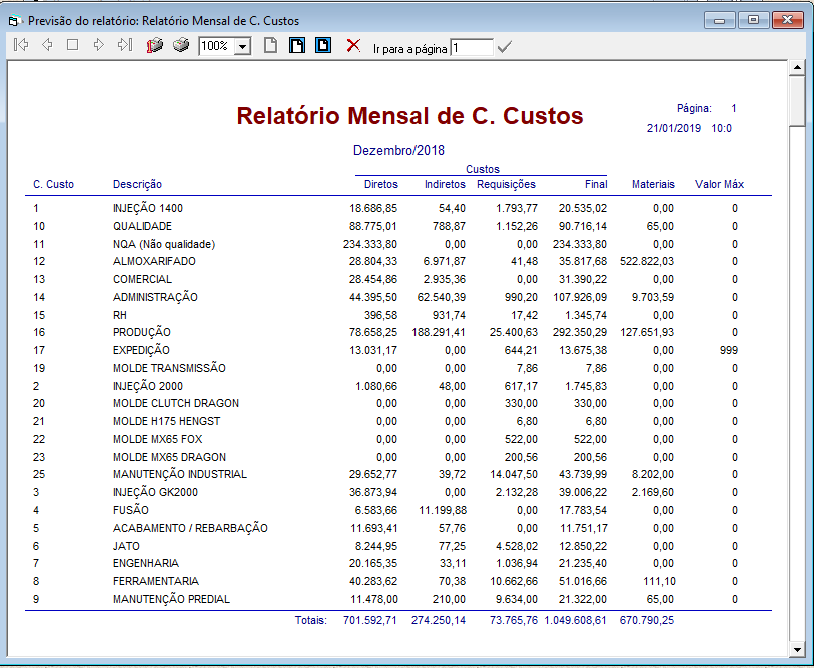Select the 'COMERCIAL' row description
Viewport: 814px width, 668px height.
(142, 279)
